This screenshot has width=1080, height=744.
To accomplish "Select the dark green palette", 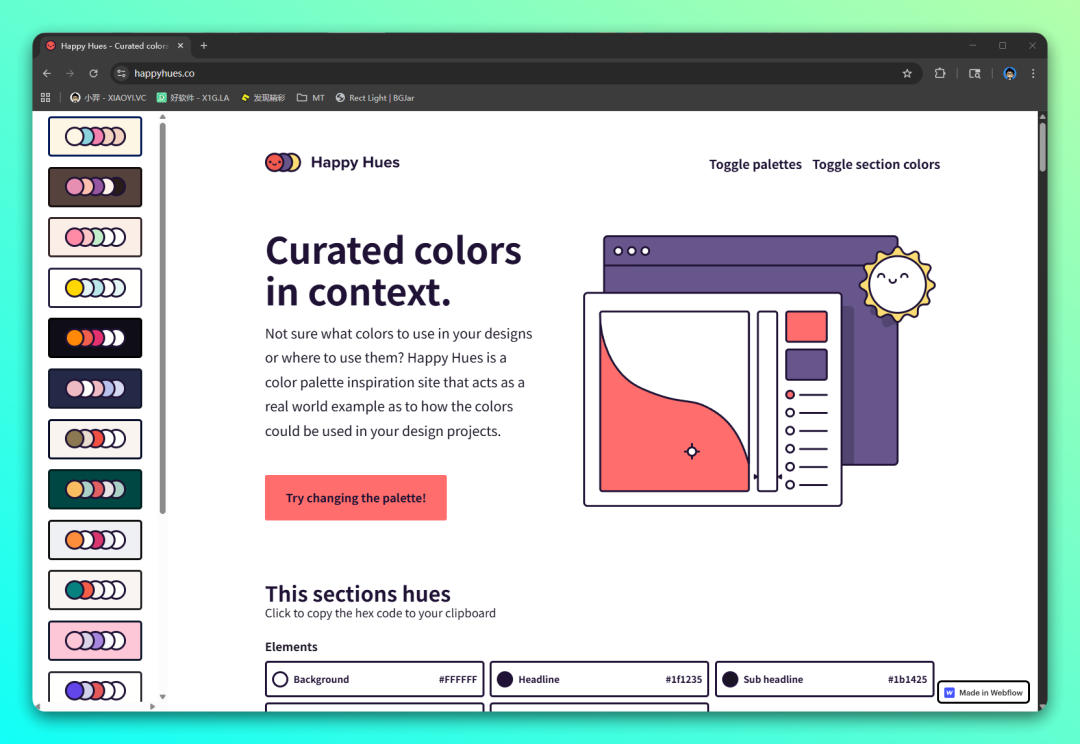I will tap(95, 489).
